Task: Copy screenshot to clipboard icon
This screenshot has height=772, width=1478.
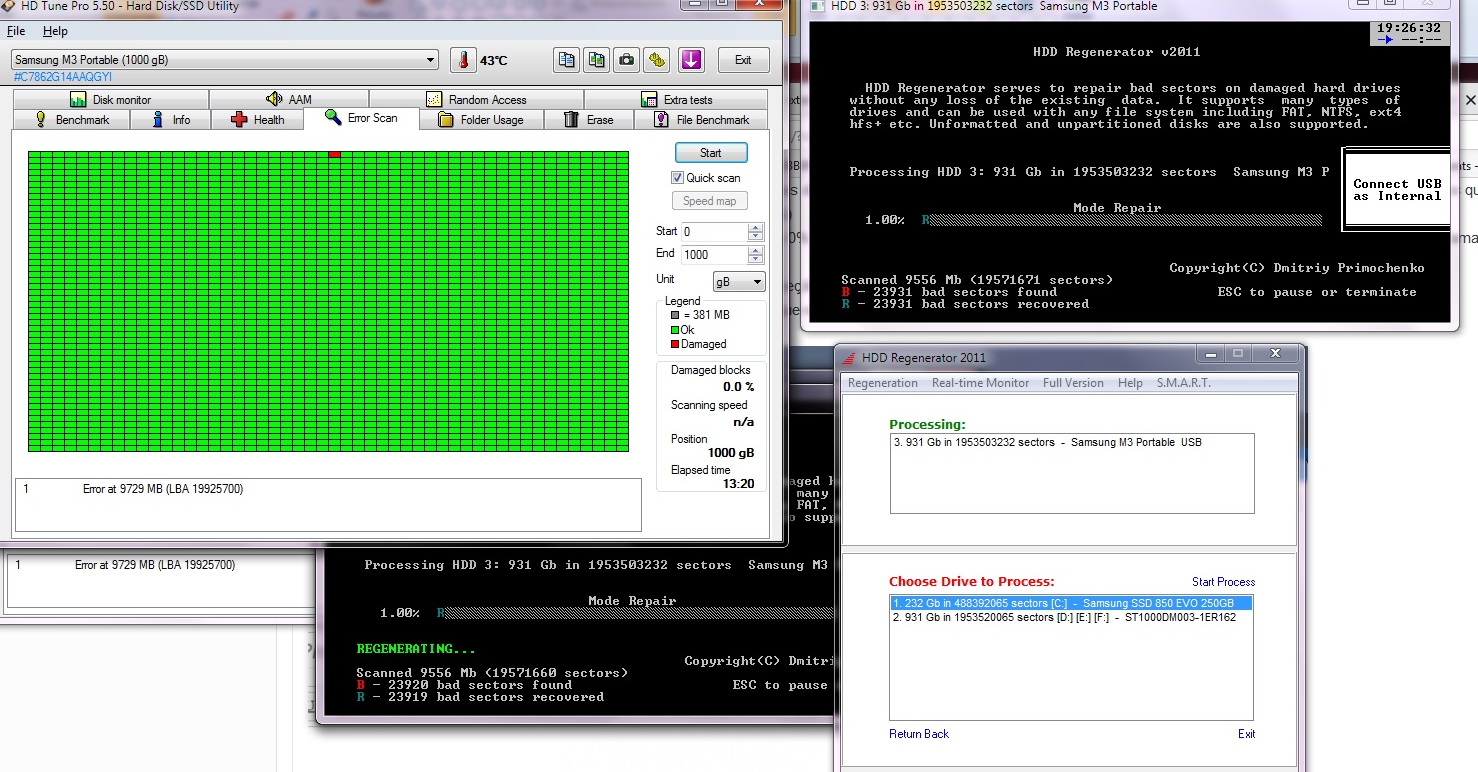Action: pos(597,60)
